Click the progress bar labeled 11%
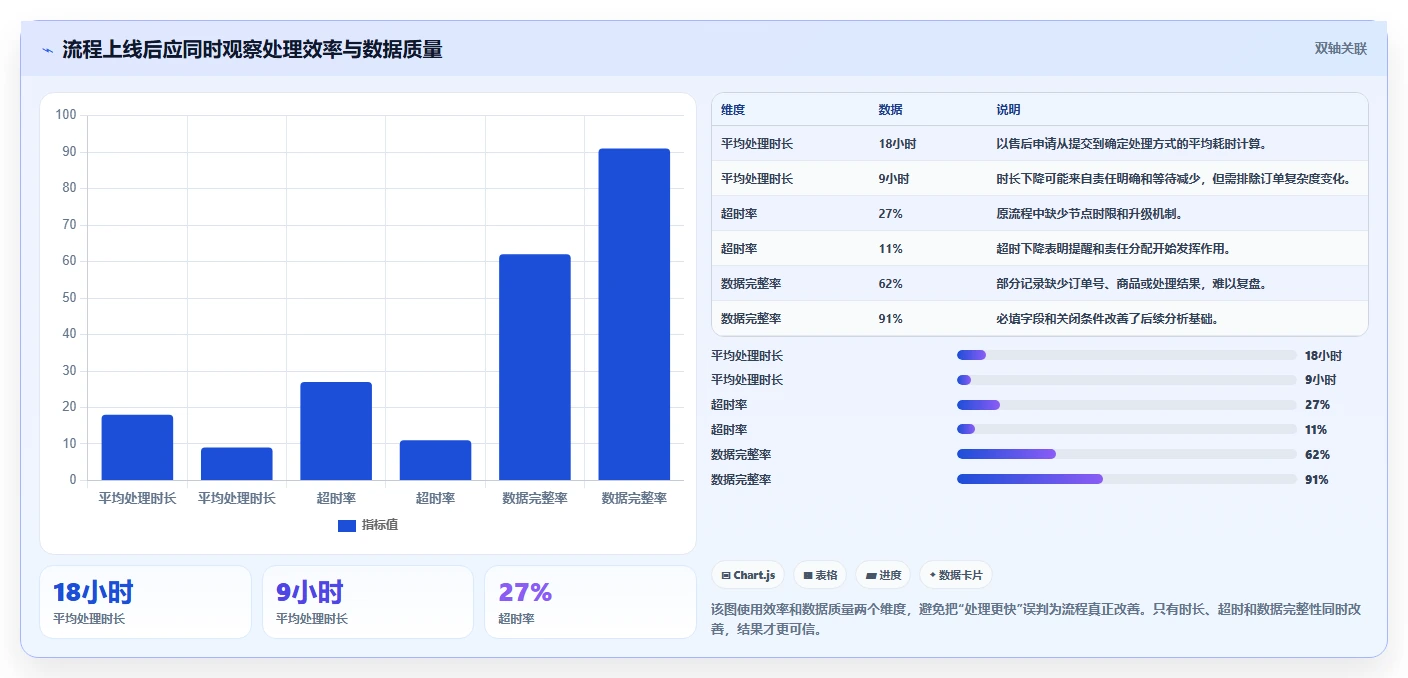 (x=1126, y=429)
